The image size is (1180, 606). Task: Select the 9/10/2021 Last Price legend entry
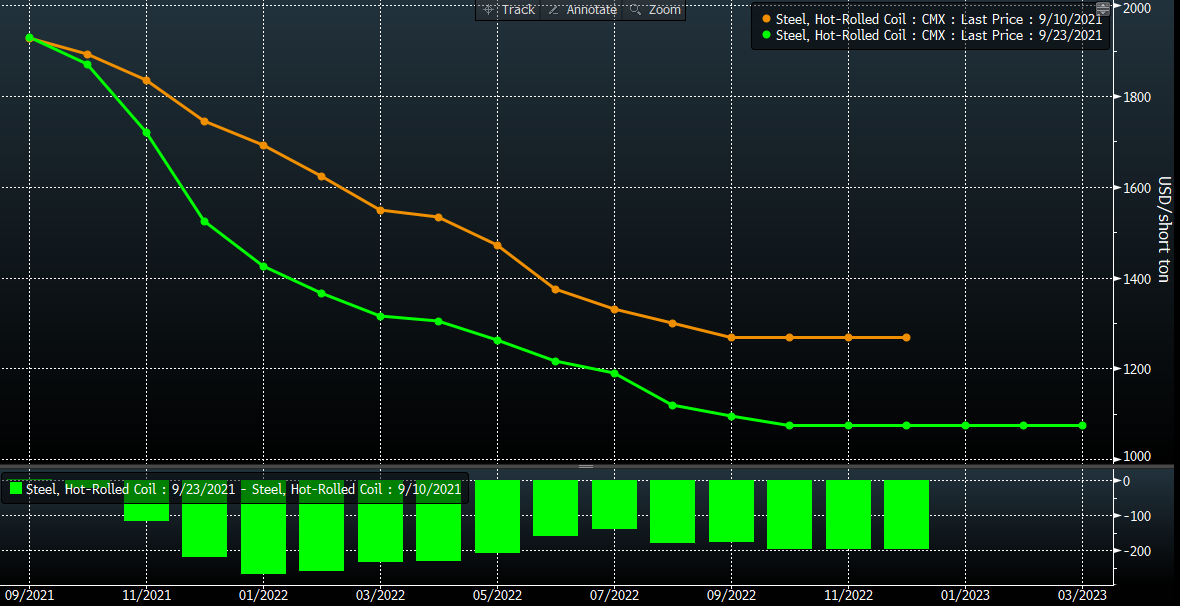pyautogui.click(x=938, y=19)
